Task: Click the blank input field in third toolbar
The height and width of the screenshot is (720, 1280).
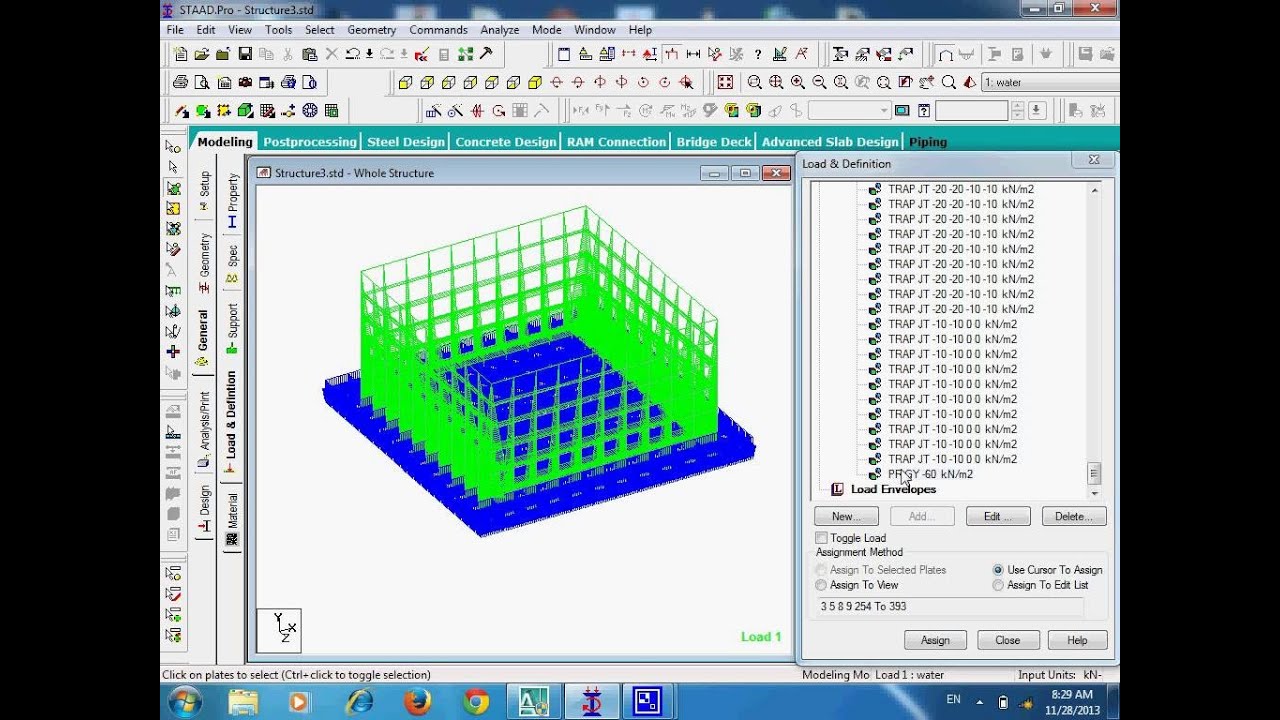Action: point(972,111)
